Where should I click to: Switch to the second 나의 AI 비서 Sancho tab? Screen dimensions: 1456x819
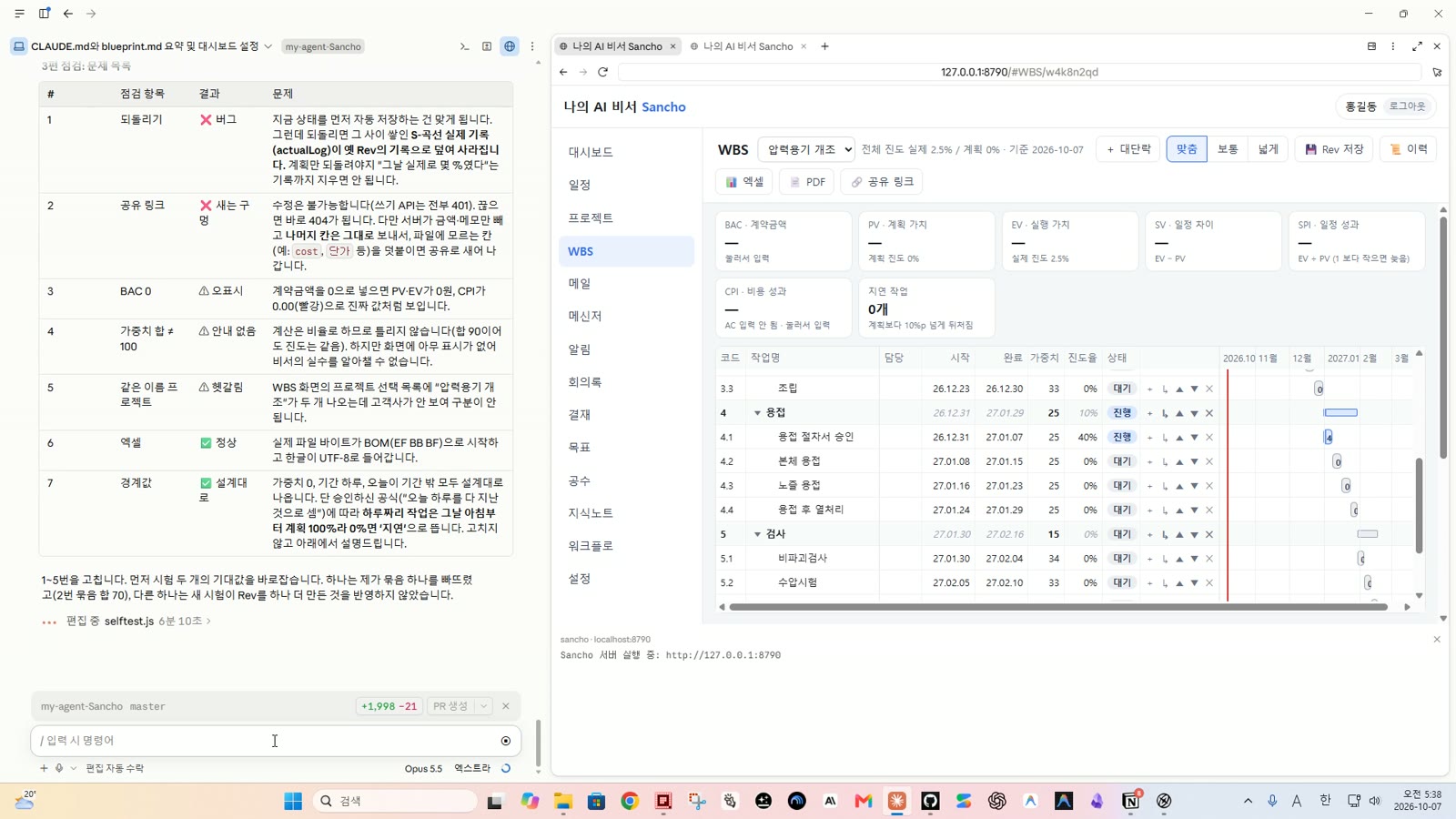(x=747, y=46)
